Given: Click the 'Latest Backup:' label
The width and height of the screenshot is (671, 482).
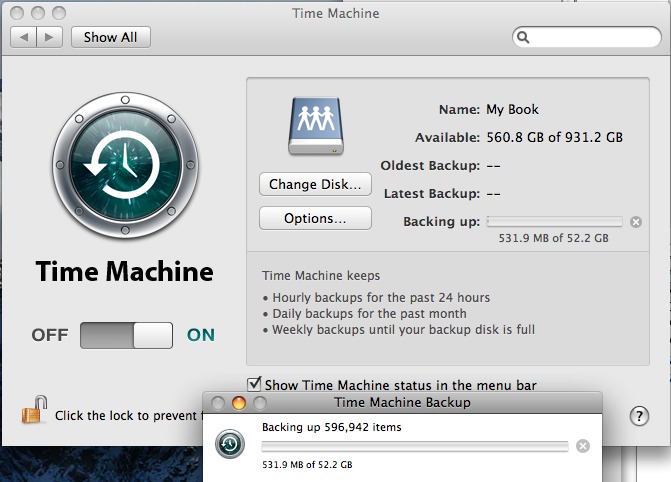Looking at the screenshot, I should [x=432, y=193].
